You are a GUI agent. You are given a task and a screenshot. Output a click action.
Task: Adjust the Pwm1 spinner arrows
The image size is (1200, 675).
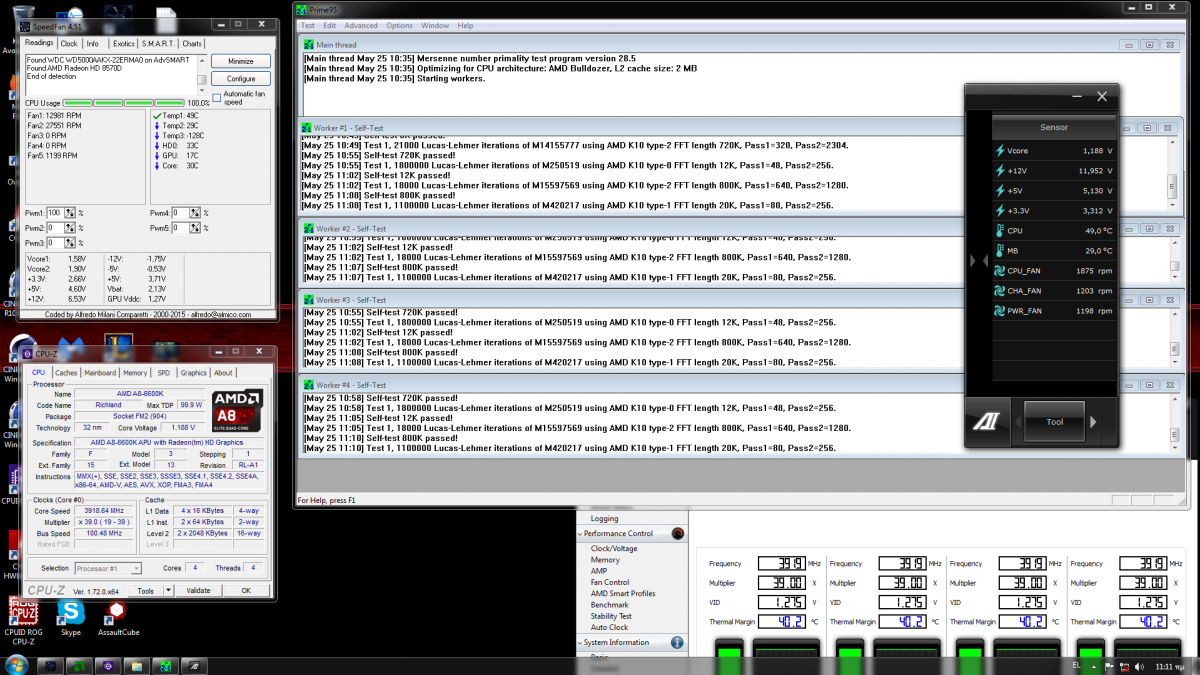coord(71,213)
